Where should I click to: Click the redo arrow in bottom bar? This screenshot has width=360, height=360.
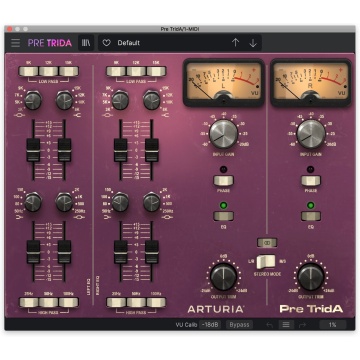tap(302, 325)
